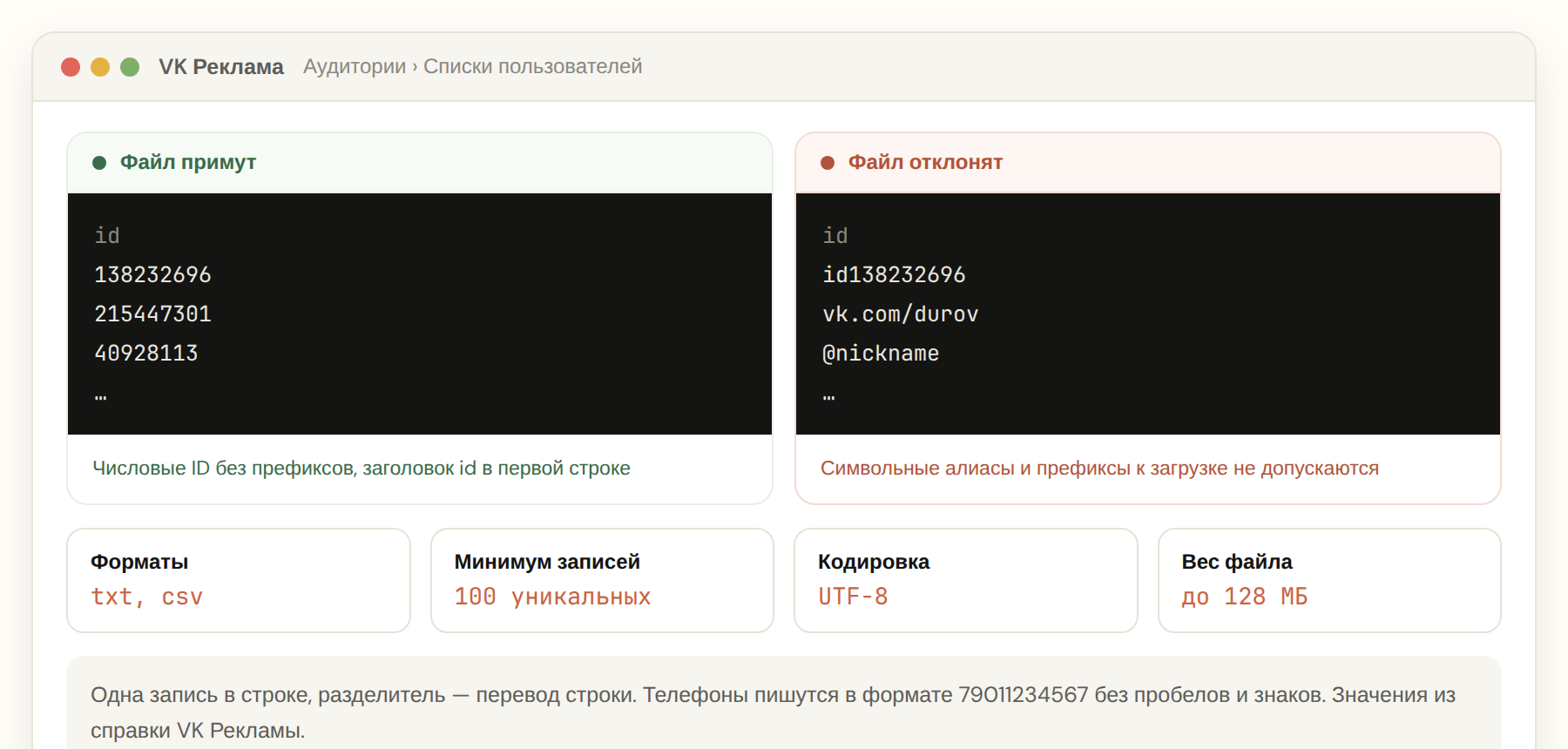Click the green maximize window dot

point(130,67)
